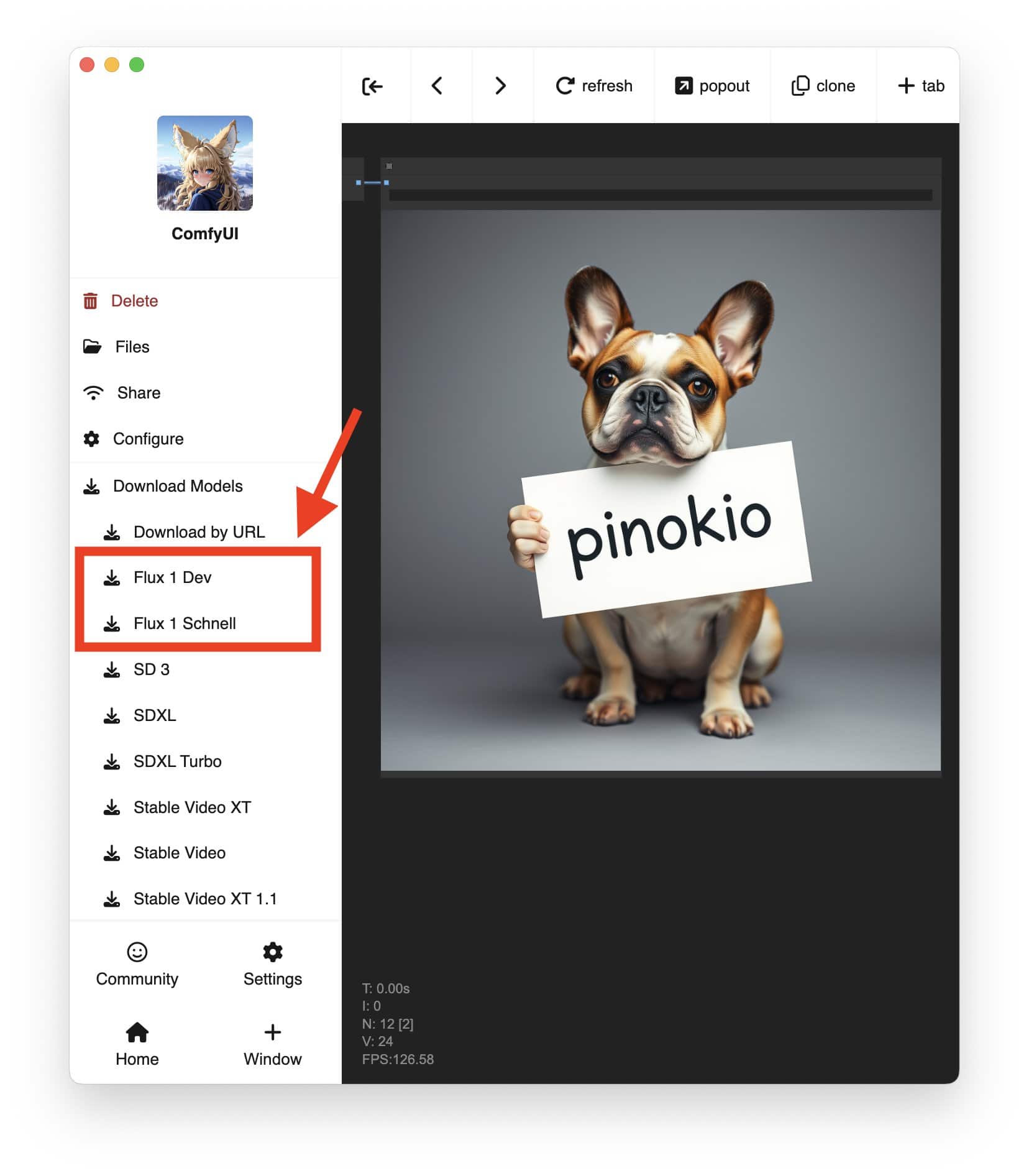This screenshot has width=1029, height=1176.
Task: Click the collapse sidebar arrow icon
Action: click(372, 86)
